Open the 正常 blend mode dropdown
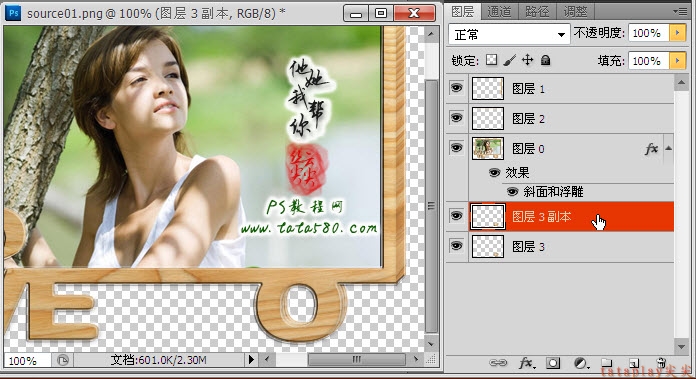Image resolution: width=696 pixels, height=379 pixels. pos(509,34)
